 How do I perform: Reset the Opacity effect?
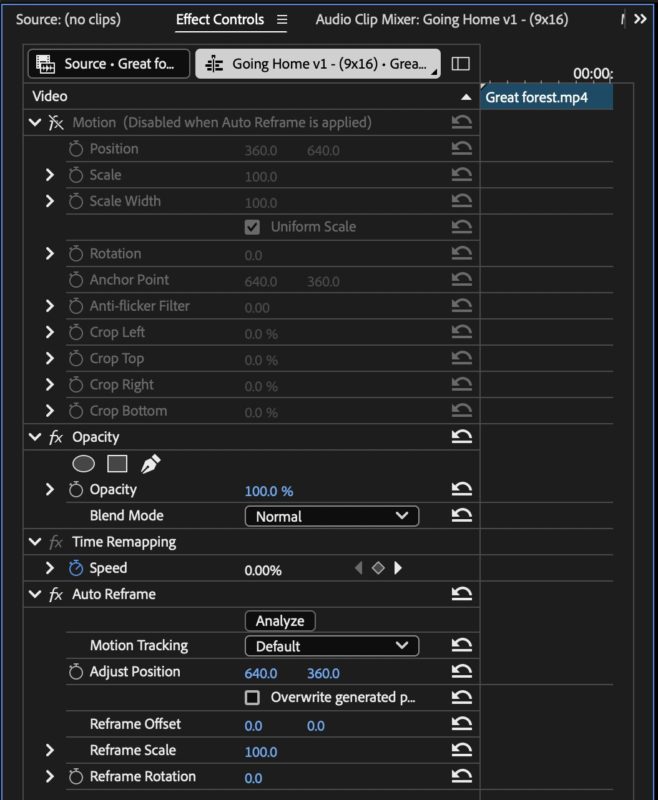pos(462,437)
